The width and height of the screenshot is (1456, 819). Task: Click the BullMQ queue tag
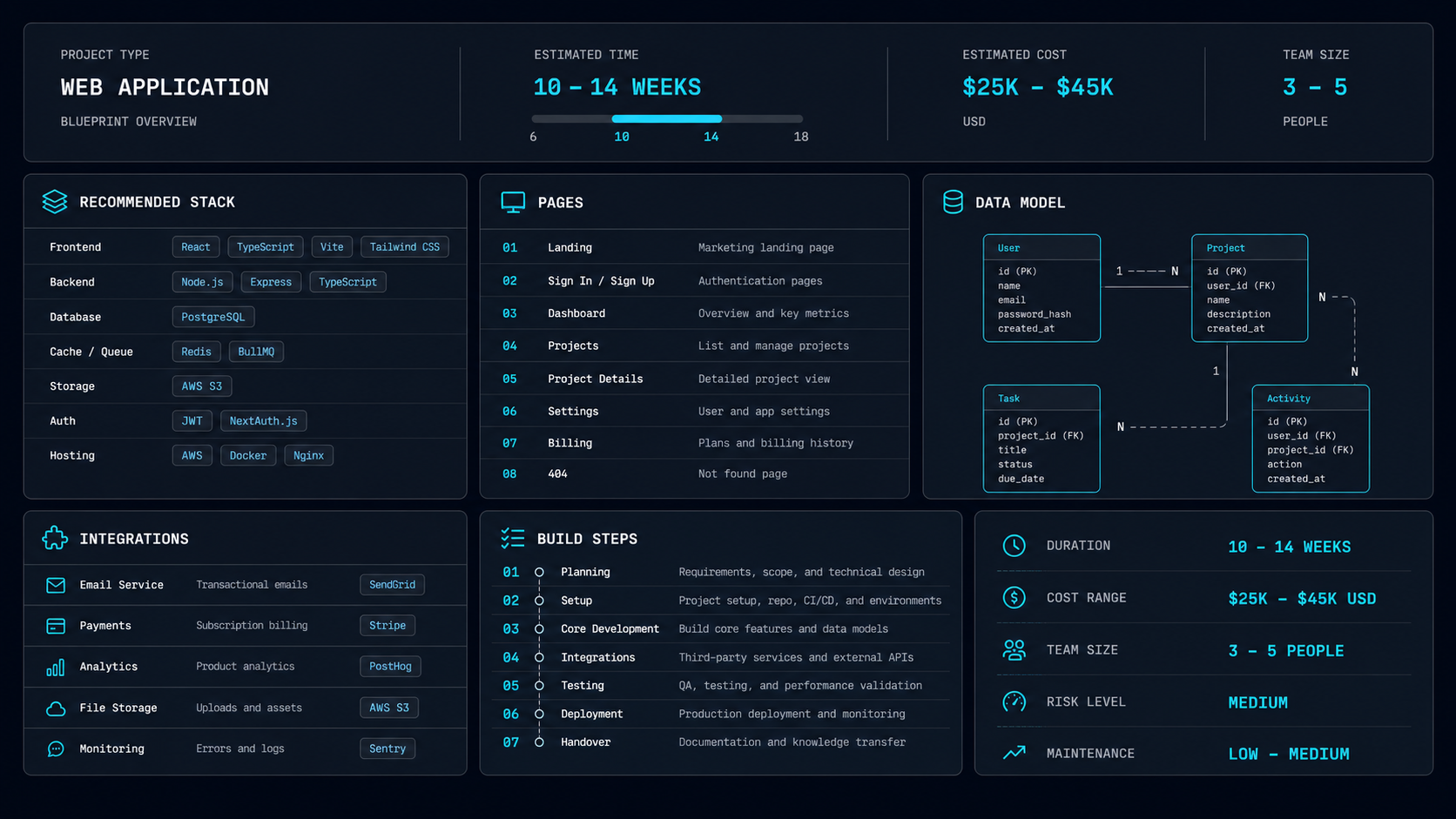(256, 352)
